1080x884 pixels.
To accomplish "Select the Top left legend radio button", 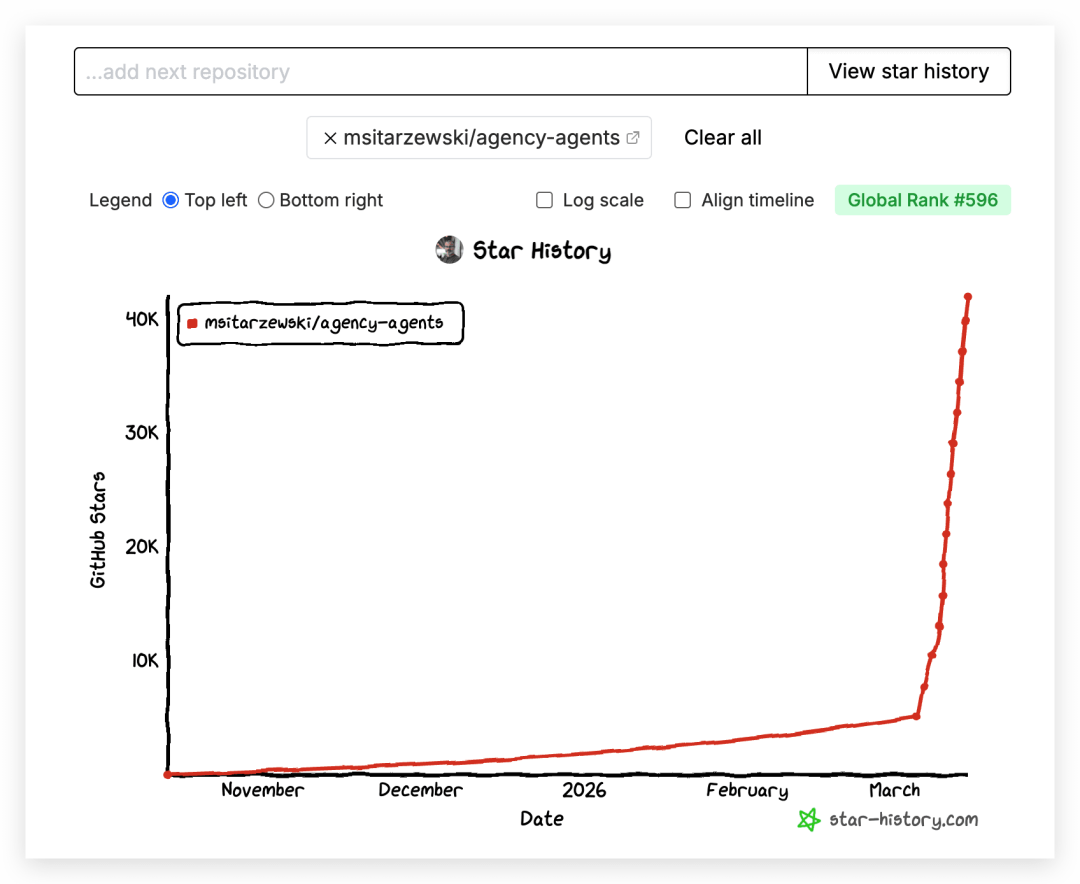I will 170,200.
